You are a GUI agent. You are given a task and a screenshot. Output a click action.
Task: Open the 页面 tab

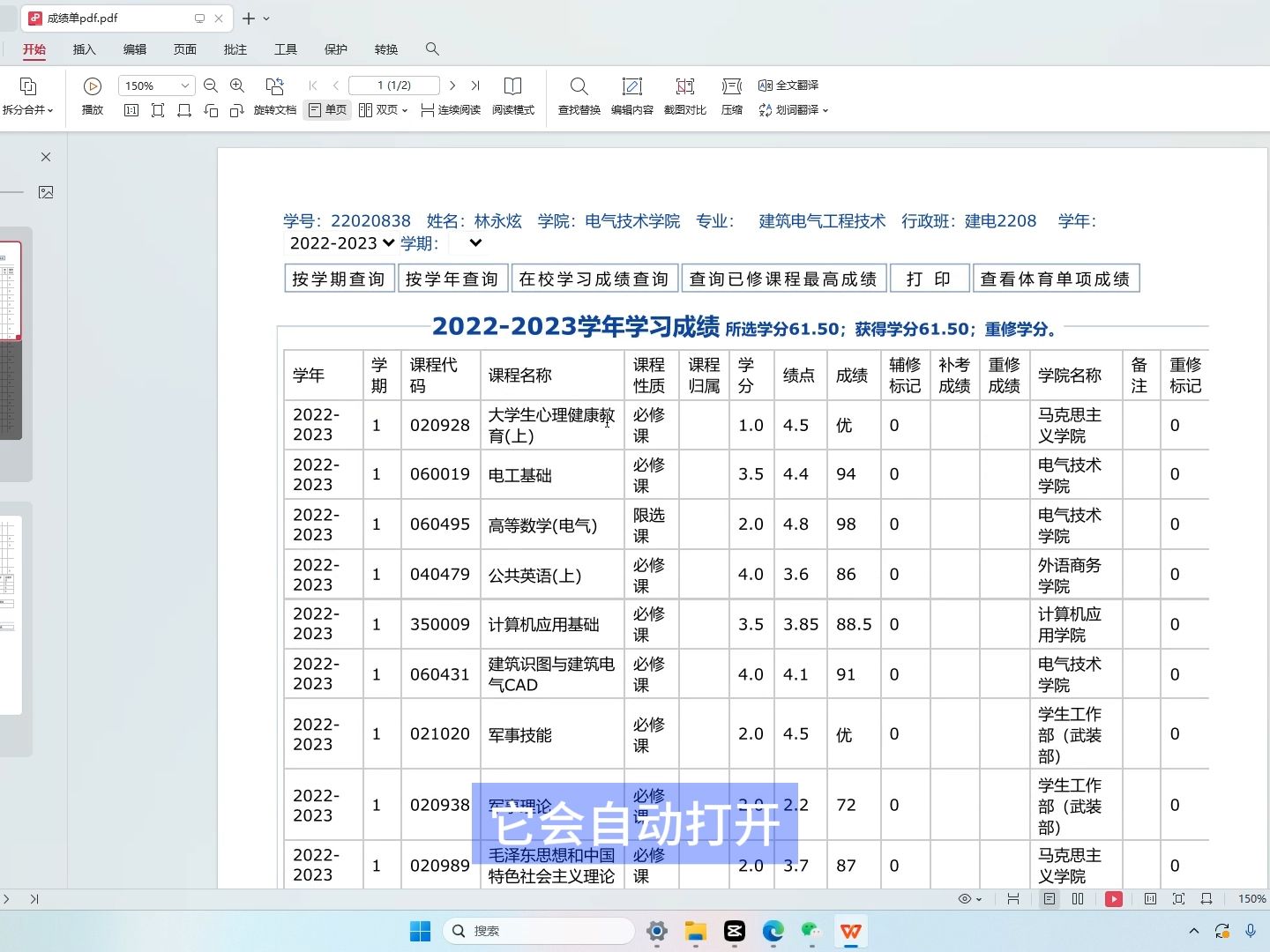coord(185,49)
